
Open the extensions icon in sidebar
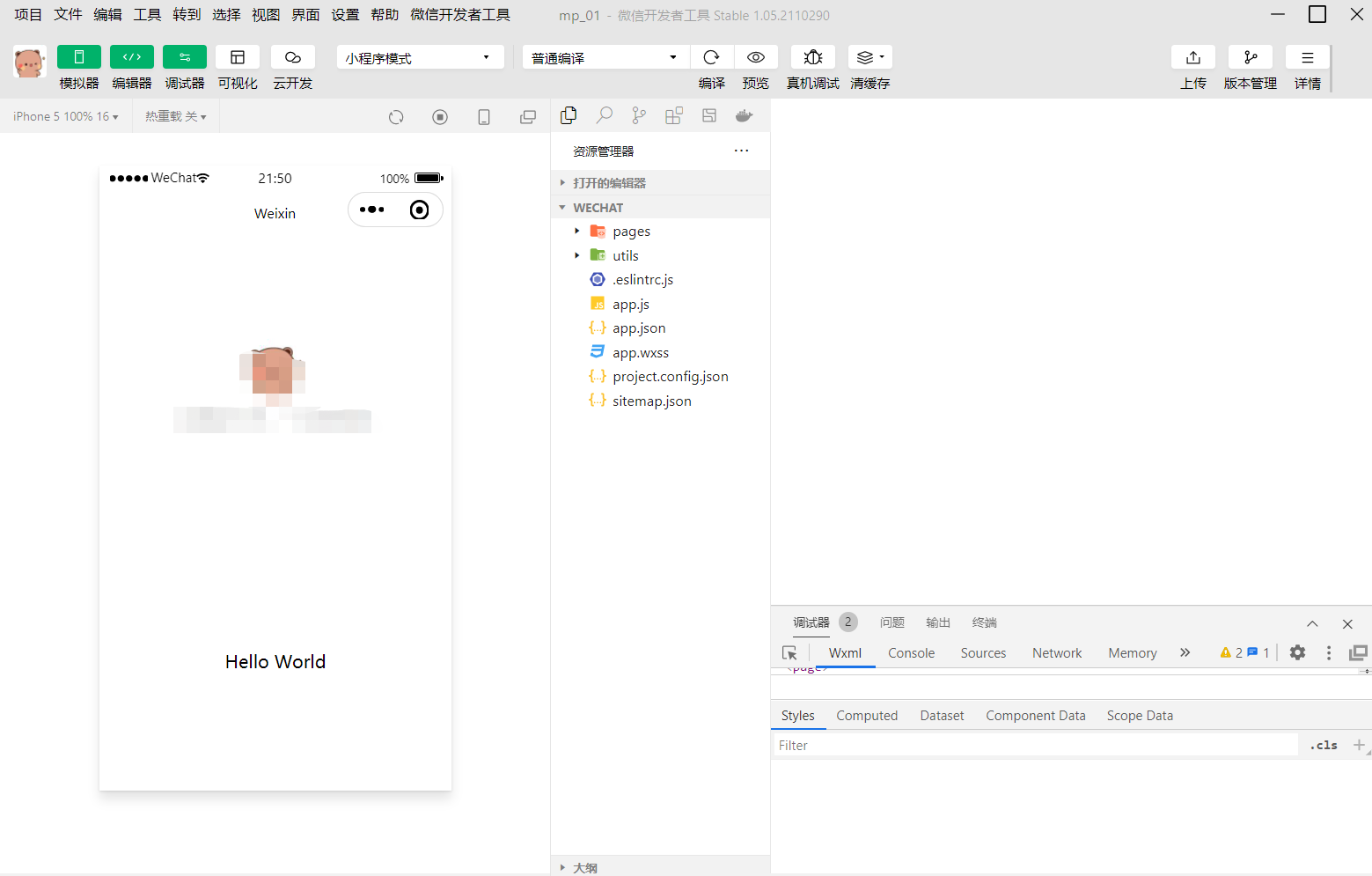click(674, 115)
